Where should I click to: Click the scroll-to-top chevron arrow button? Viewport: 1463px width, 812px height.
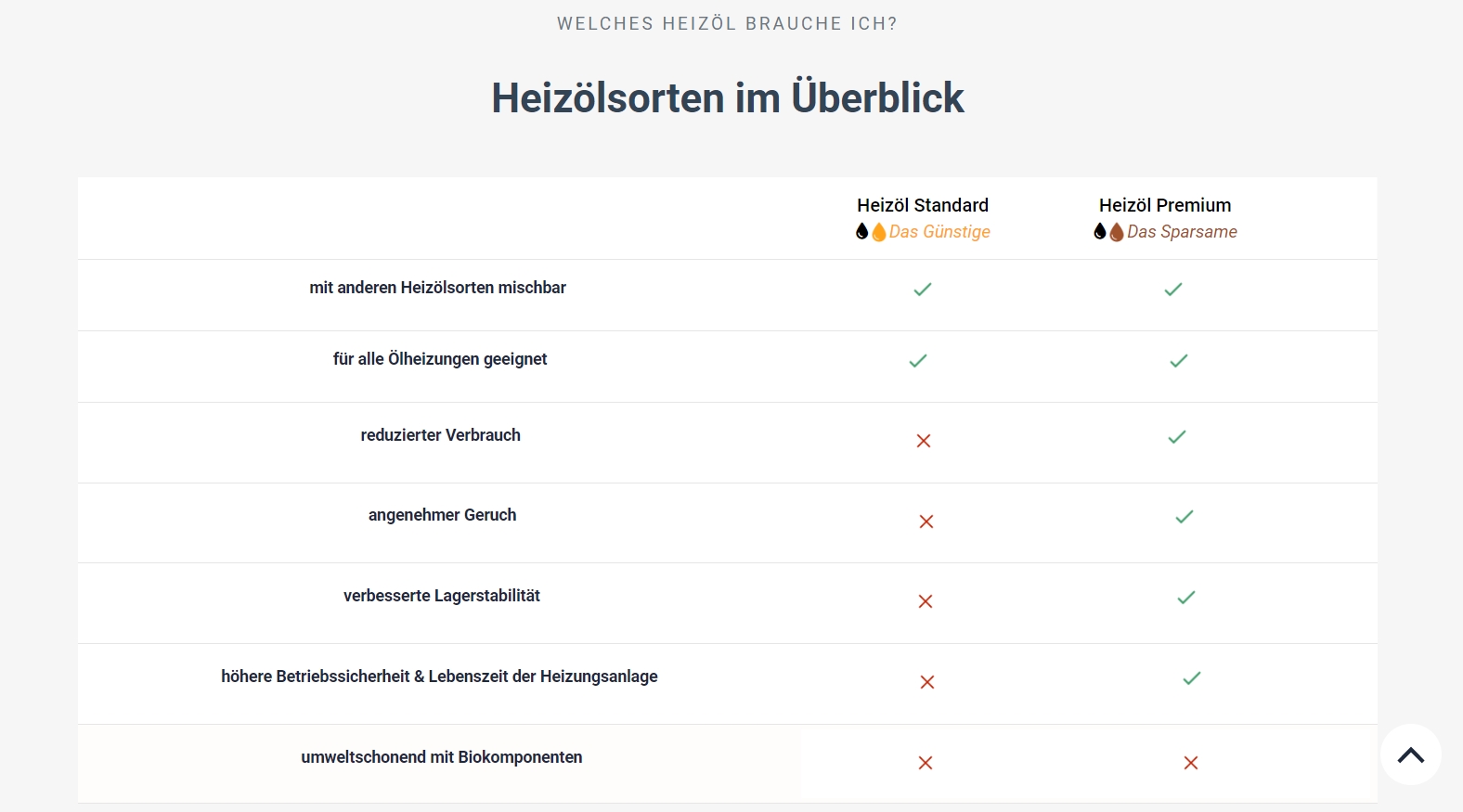point(1410,754)
